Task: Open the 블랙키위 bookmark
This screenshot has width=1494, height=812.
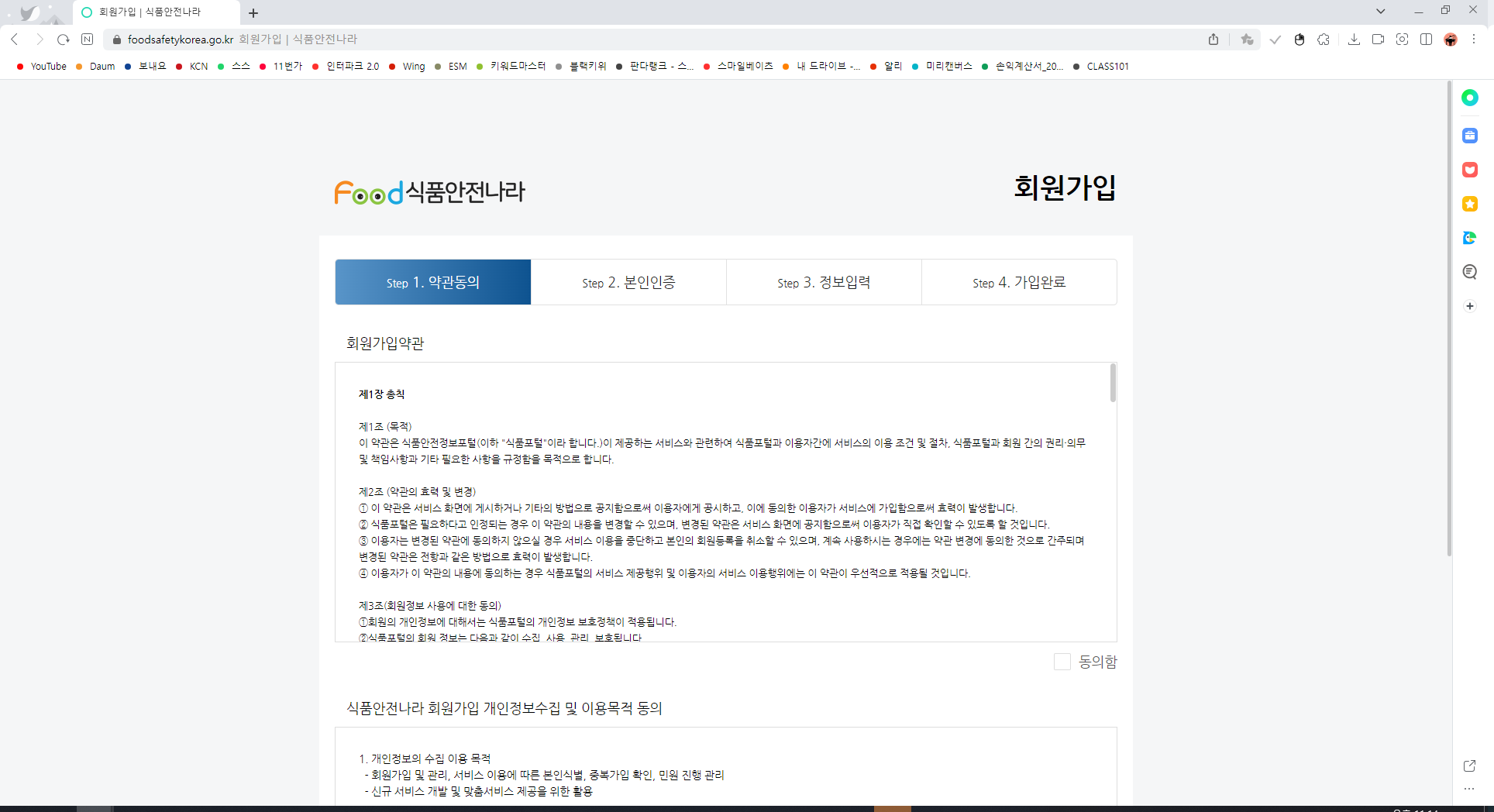Action: click(x=581, y=67)
